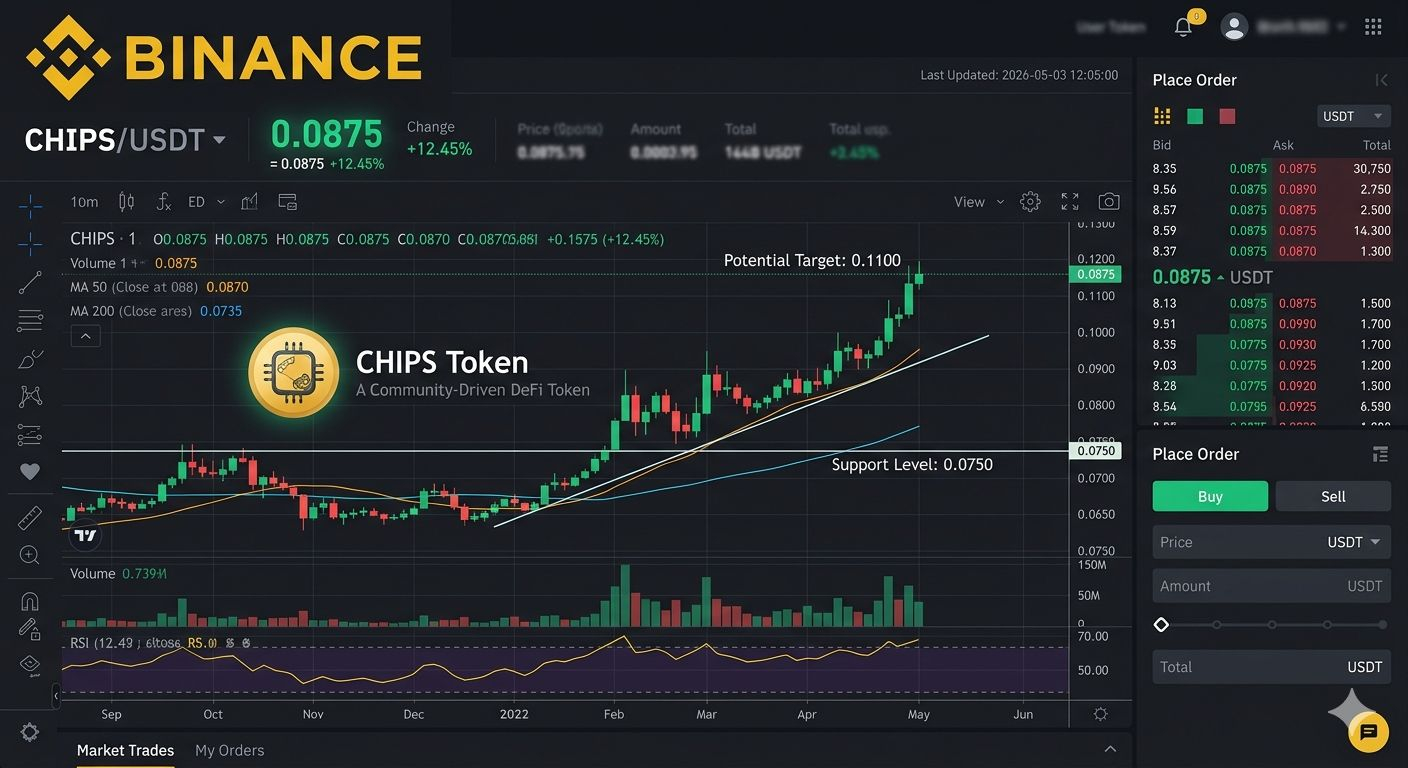Select the top crosshair cursor tool
Screen dimensions: 1408x768
coord(30,207)
